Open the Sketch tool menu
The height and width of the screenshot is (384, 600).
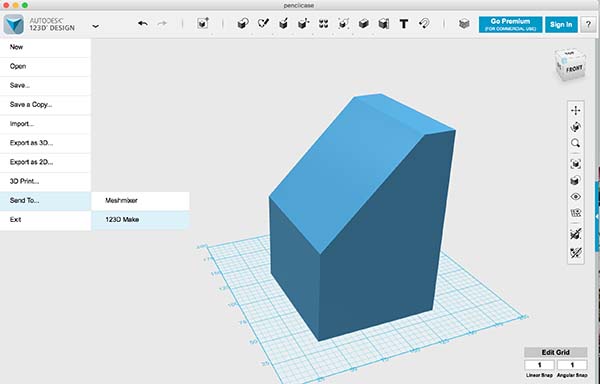pyautogui.click(x=263, y=24)
